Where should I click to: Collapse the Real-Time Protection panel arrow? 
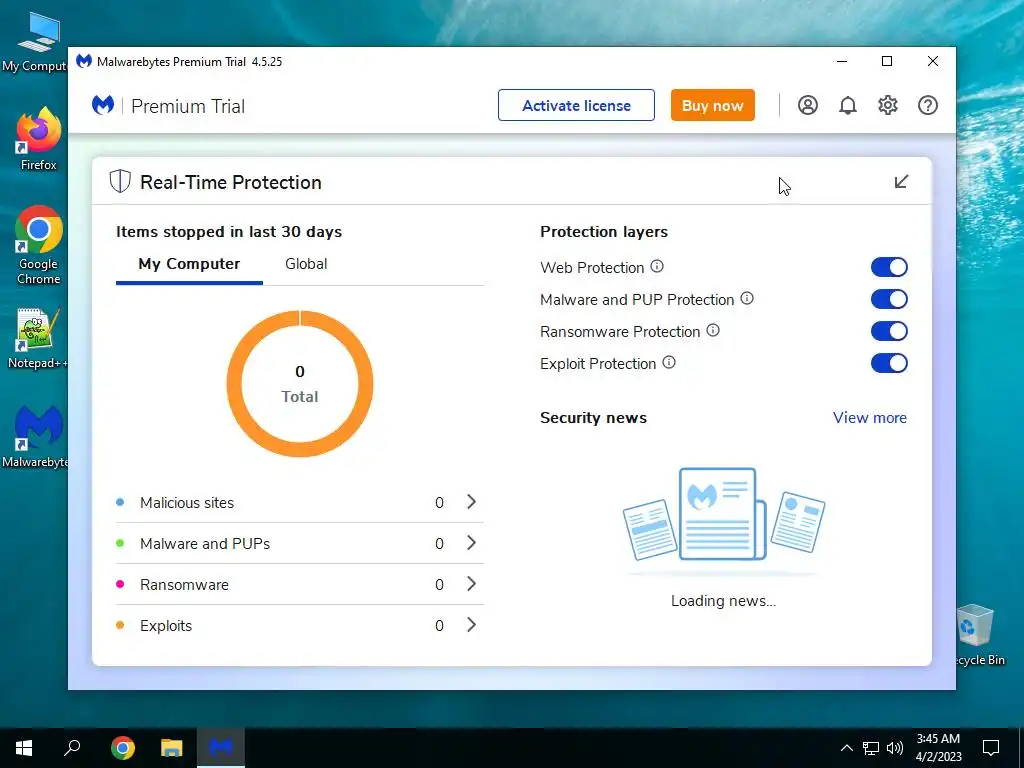(x=901, y=182)
